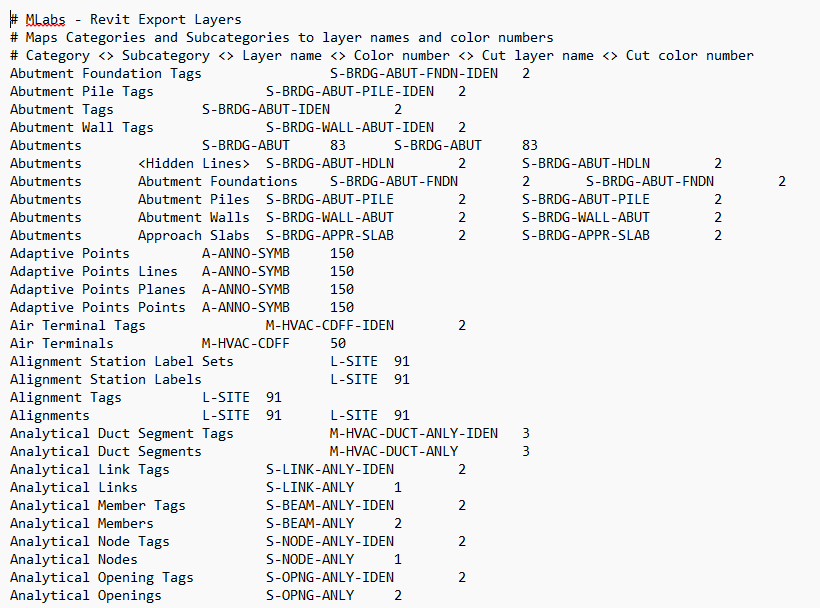Select the Adaptive Points line

tap(69, 253)
